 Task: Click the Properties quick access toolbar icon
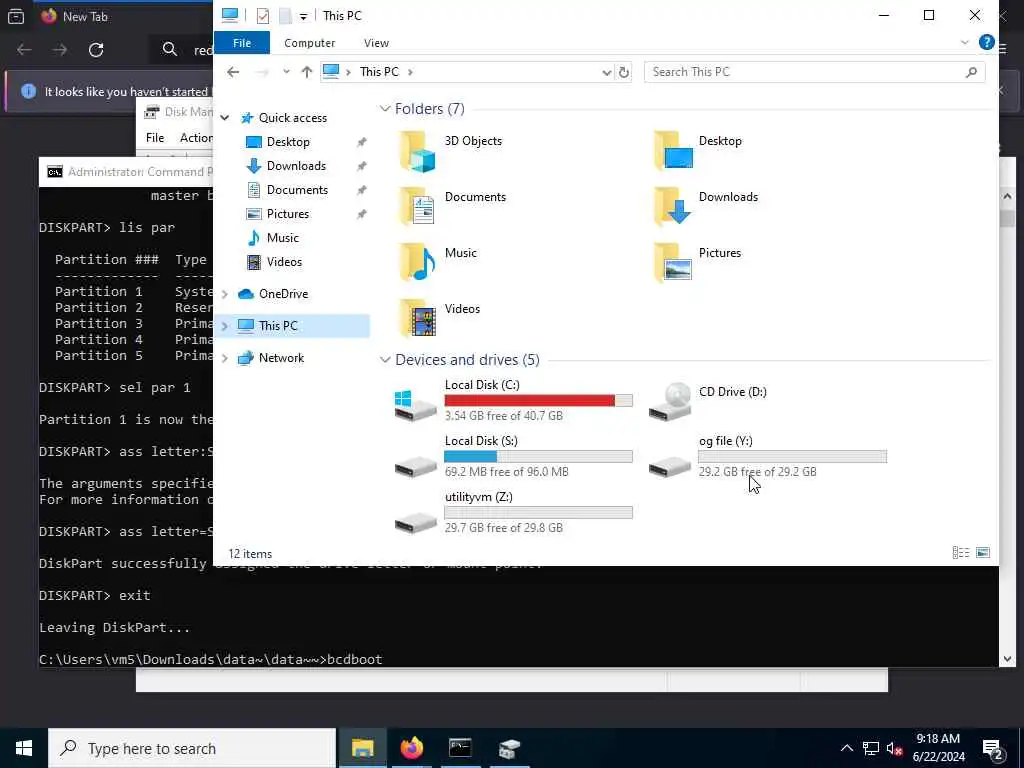(x=263, y=16)
